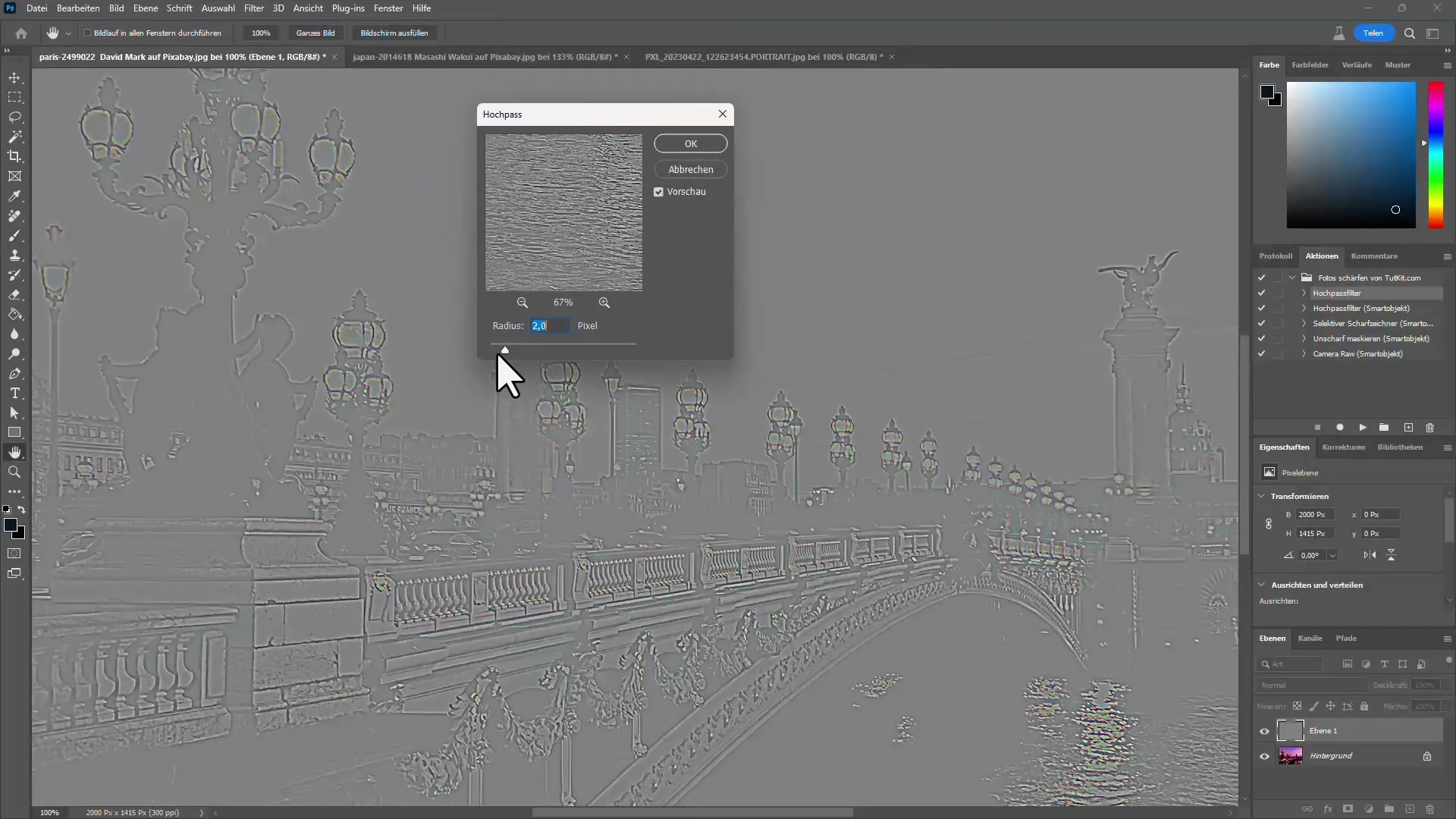Select the Rectangular Marquee tool

(14, 97)
